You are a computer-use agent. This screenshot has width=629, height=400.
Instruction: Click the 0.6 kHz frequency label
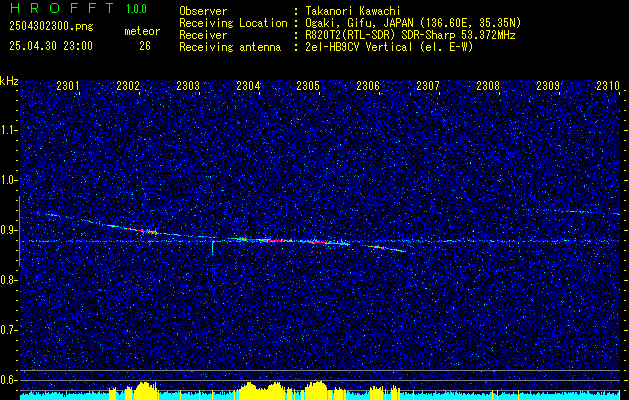click(8, 380)
